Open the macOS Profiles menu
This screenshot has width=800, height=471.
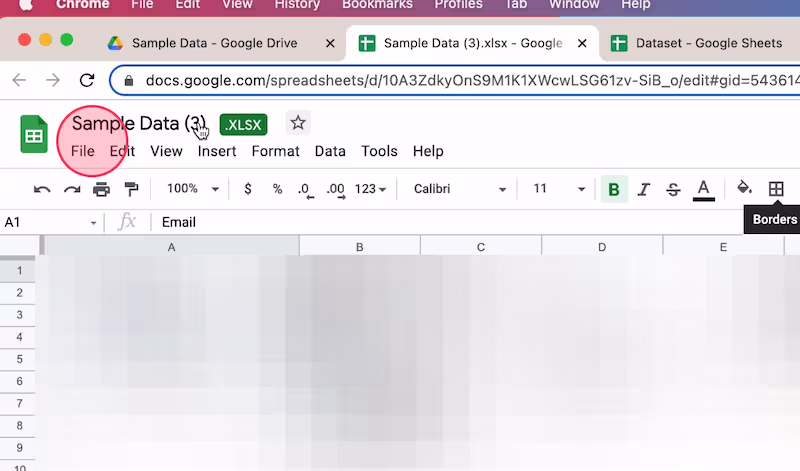pos(458,5)
